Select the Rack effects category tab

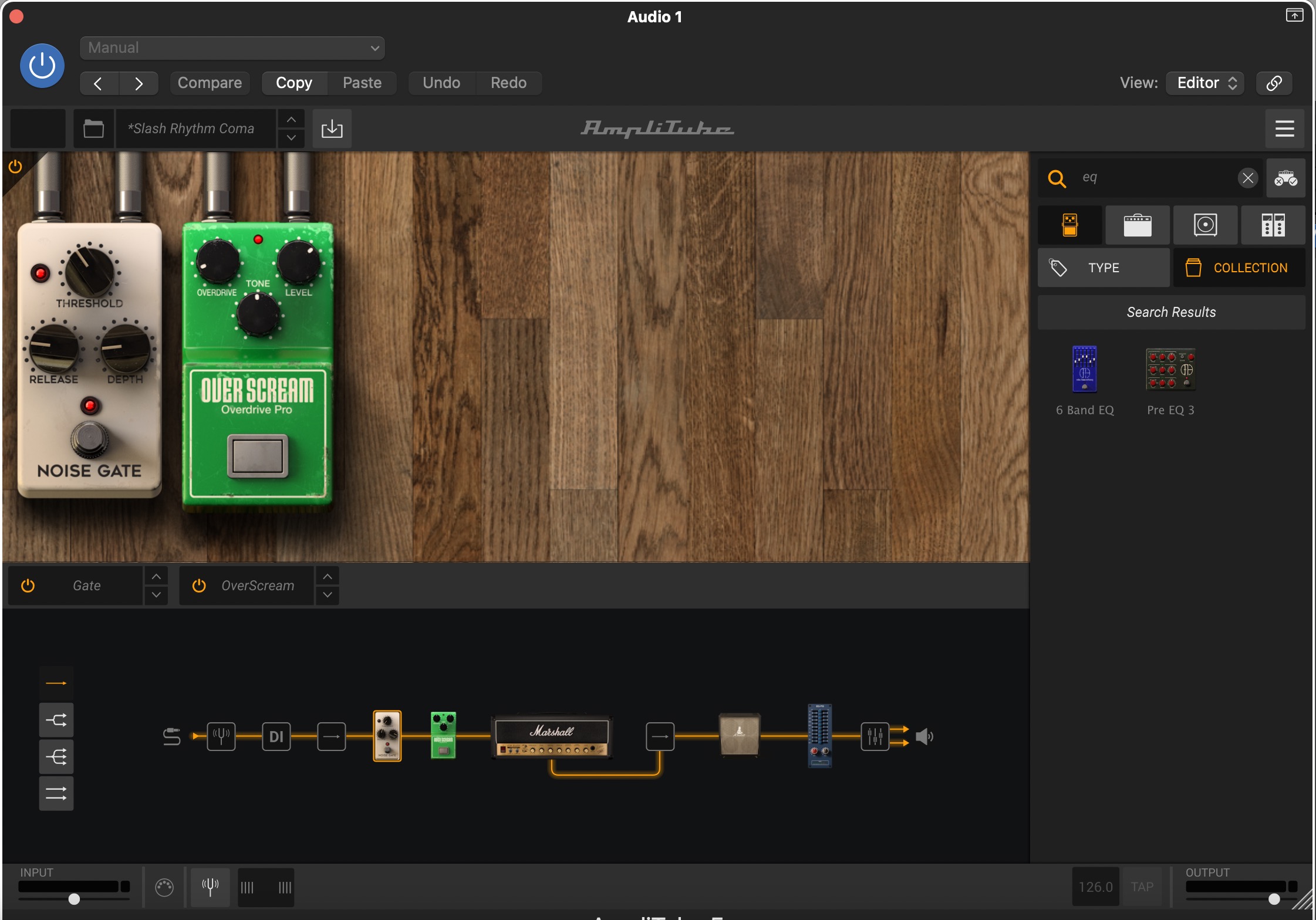(x=1273, y=225)
